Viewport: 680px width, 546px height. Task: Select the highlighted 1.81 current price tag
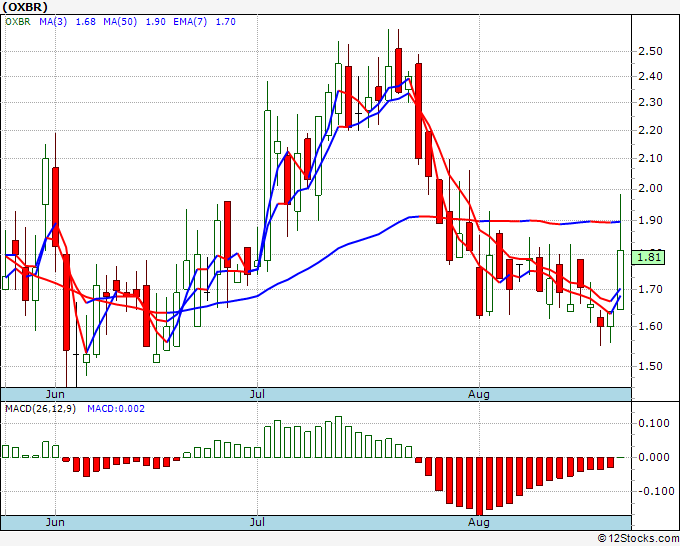tap(648, 257)
